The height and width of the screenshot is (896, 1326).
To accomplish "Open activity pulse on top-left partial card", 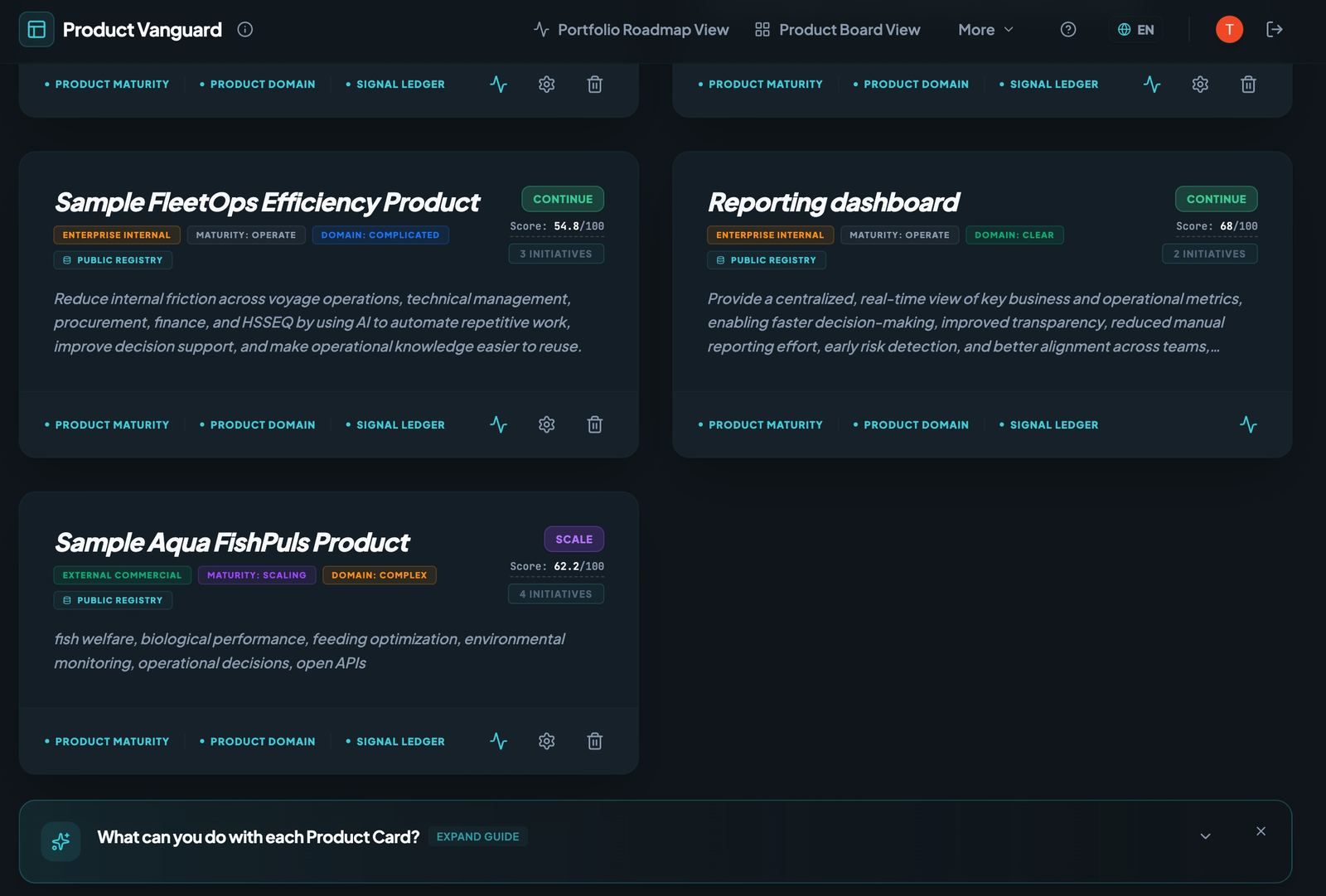I will pyautogui.click(x=498, y=85).
